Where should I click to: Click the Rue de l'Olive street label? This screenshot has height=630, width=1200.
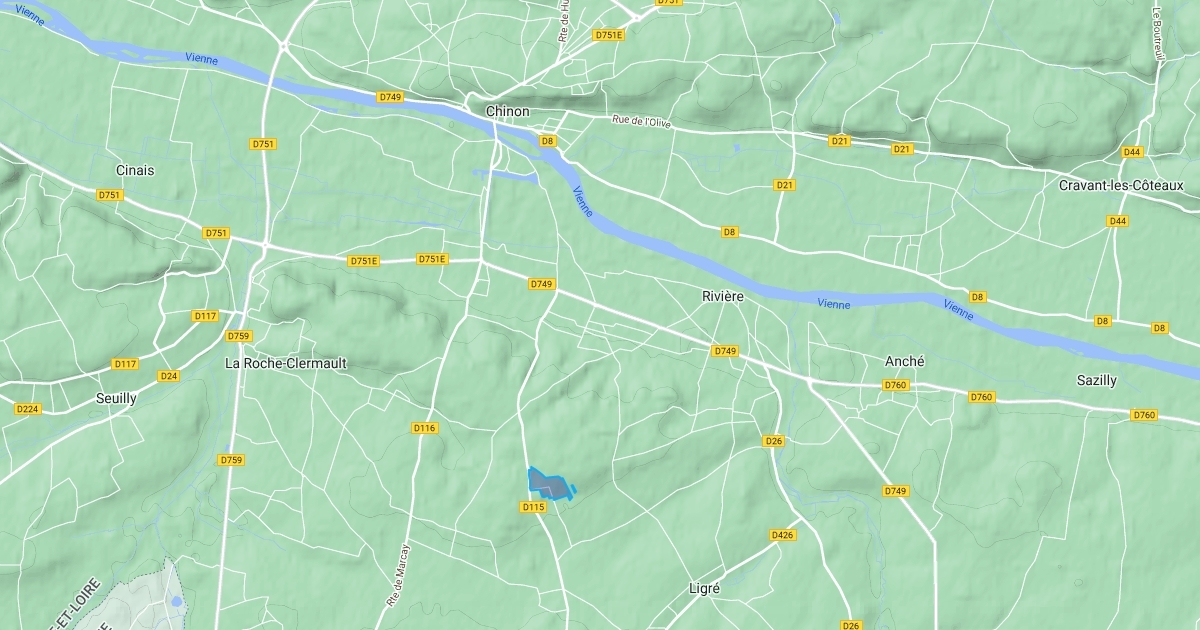[x=642, y=122]
